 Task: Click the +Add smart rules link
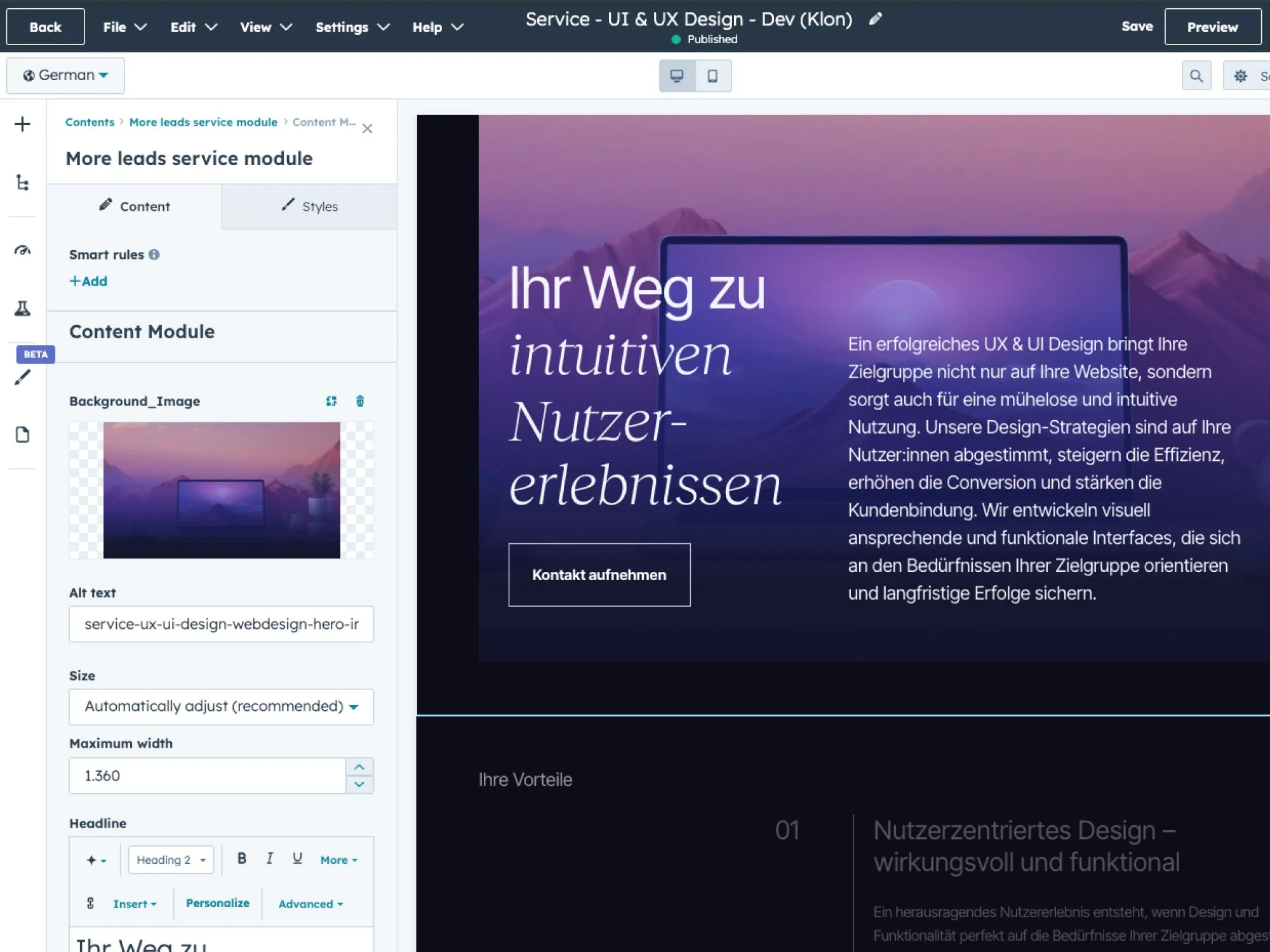[x=88, y=281]
